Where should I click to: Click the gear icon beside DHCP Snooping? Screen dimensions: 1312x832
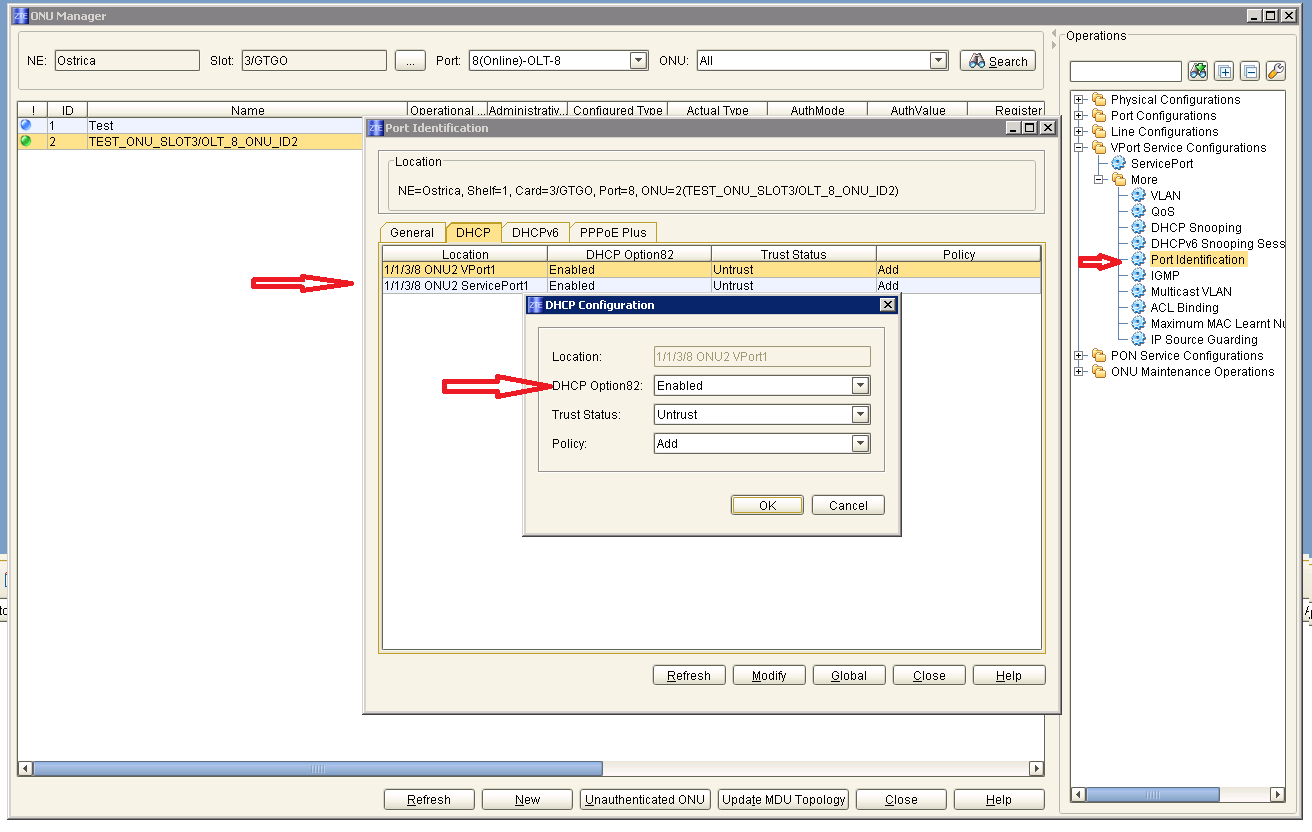[x=1138, y=227]
